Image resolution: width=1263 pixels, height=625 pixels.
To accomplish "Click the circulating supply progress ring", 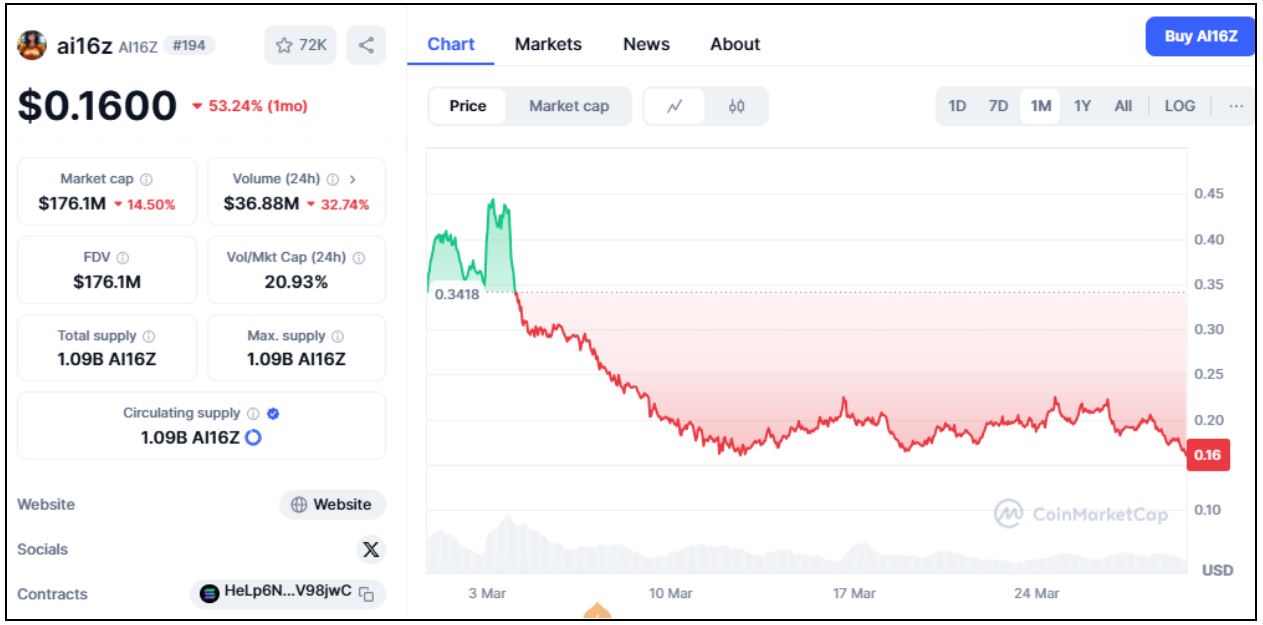I will point(253,437).
